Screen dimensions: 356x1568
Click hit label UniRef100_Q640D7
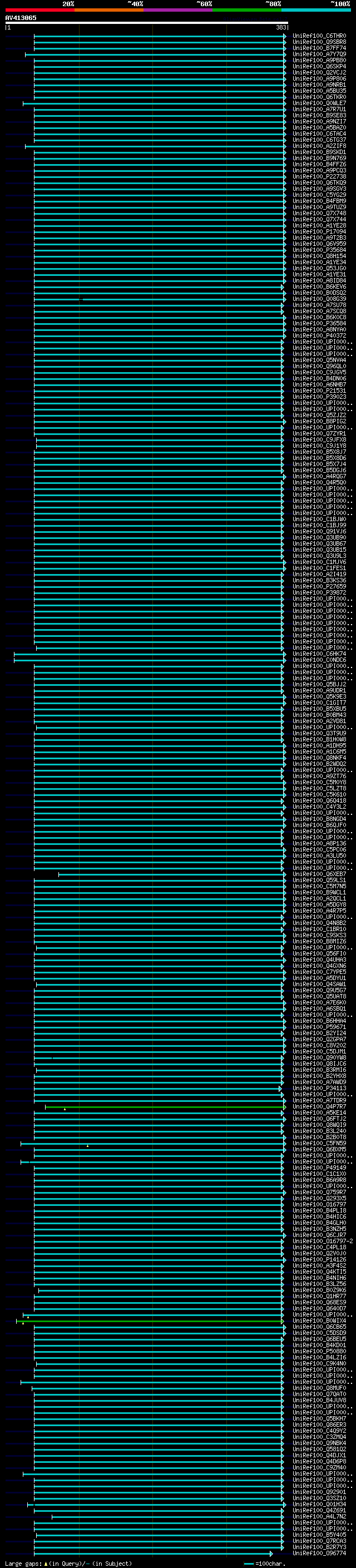click(319, 1308)
